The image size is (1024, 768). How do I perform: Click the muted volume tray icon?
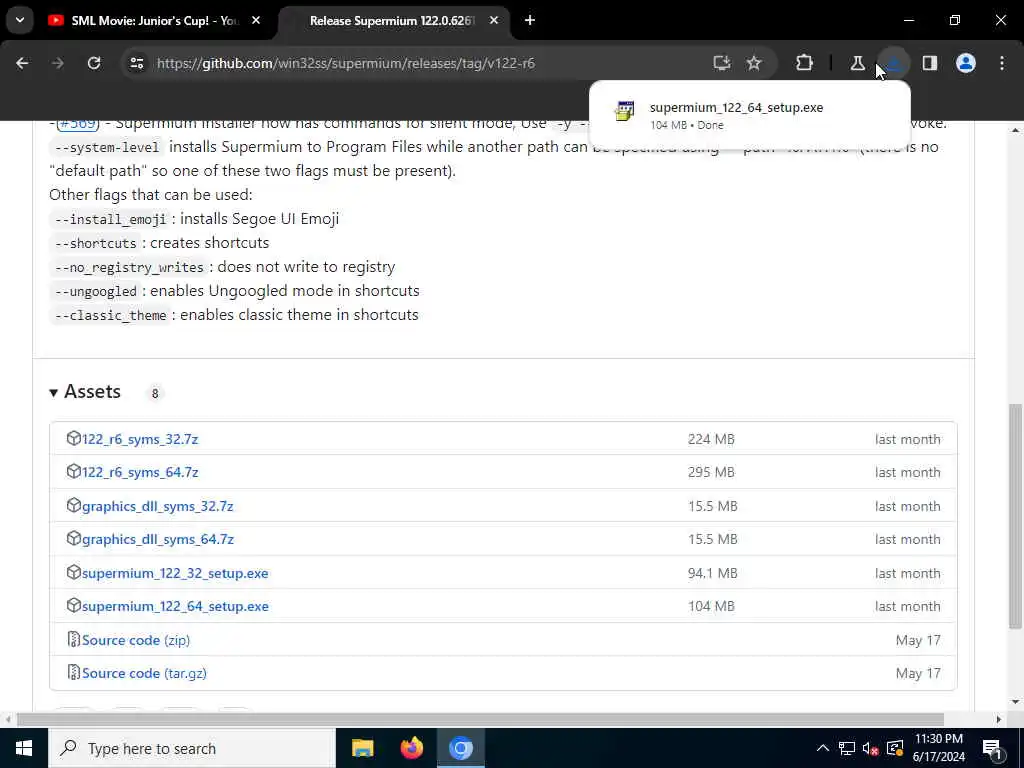[871, 748]
